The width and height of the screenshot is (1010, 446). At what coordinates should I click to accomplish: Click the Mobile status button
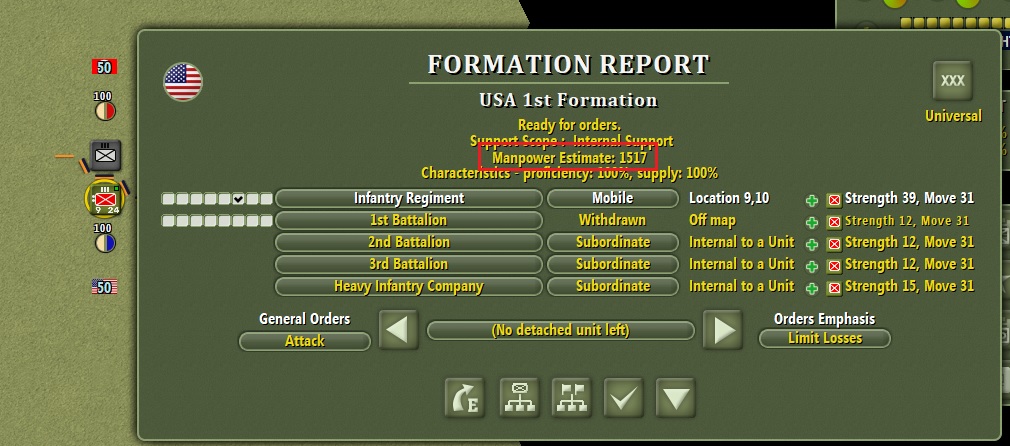pos(613,199)
